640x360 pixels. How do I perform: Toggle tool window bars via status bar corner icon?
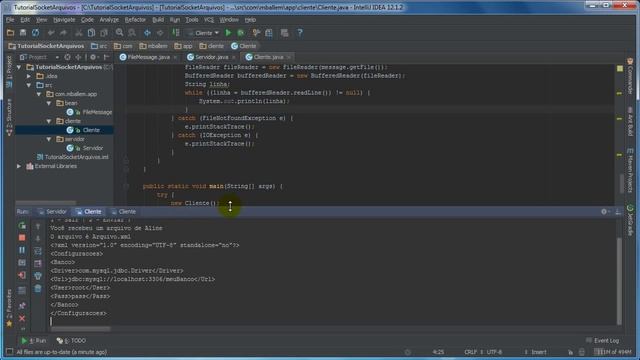pos(9,351)
